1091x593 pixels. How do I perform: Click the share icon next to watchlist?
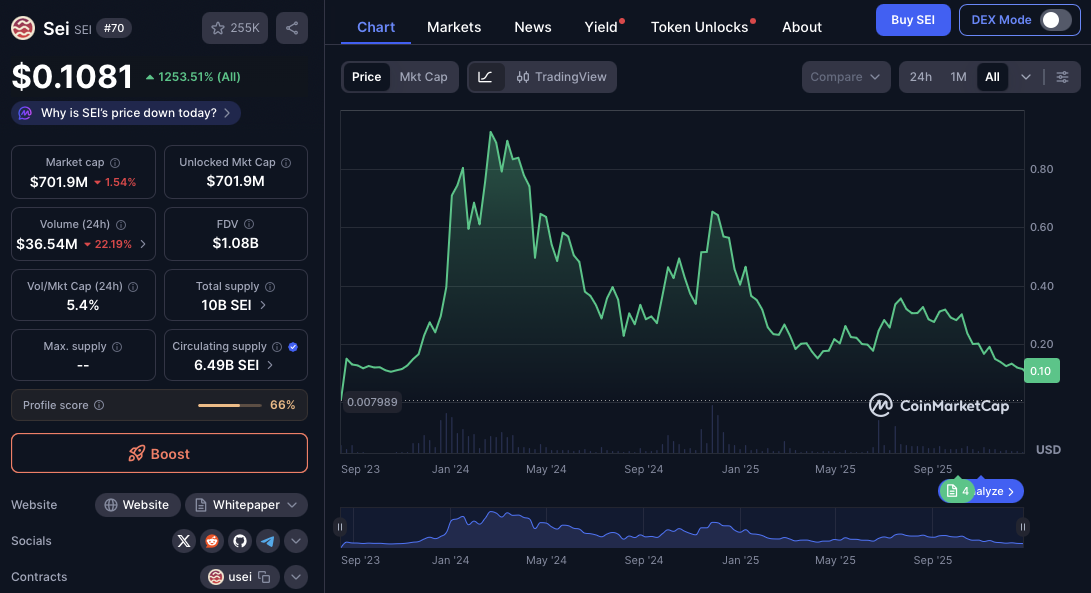[292, 28]
